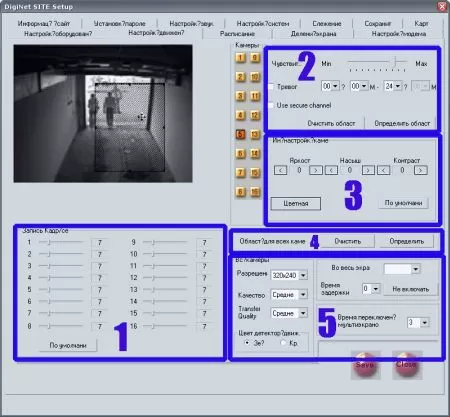Click frame rate slider for channel 9
This screenshot has width=450, height=417.
[165, 242]
